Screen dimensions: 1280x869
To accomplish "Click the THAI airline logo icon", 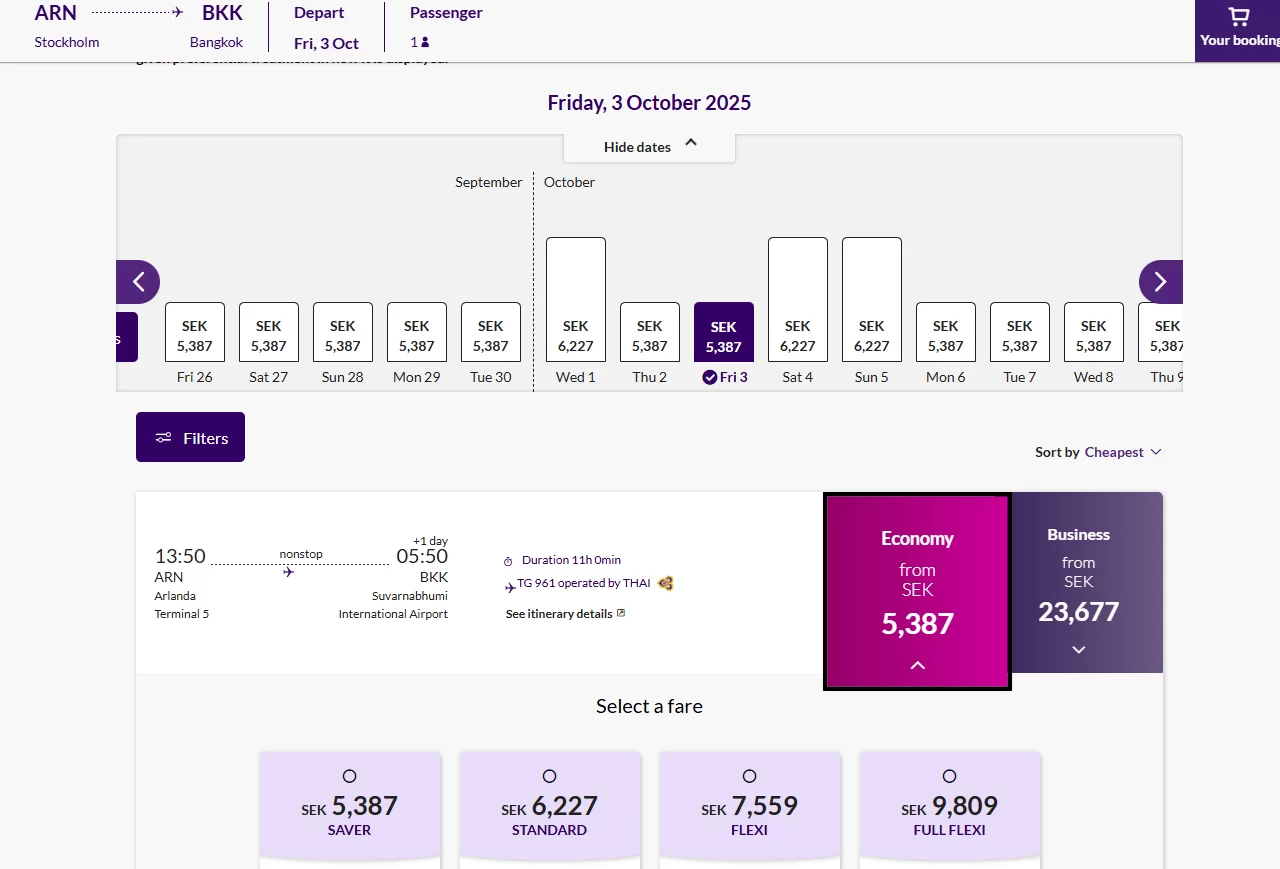I will [x=666, y=583].
